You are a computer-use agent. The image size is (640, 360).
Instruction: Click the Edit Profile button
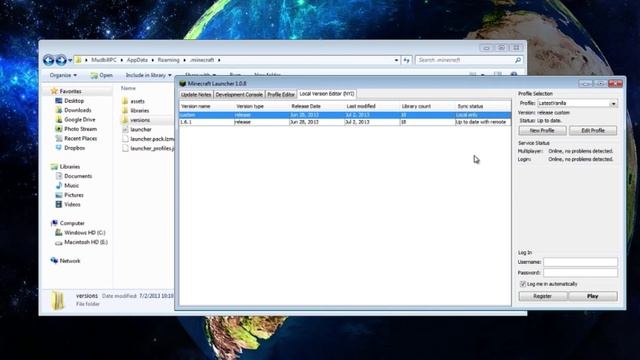click(x=593, y=131)
